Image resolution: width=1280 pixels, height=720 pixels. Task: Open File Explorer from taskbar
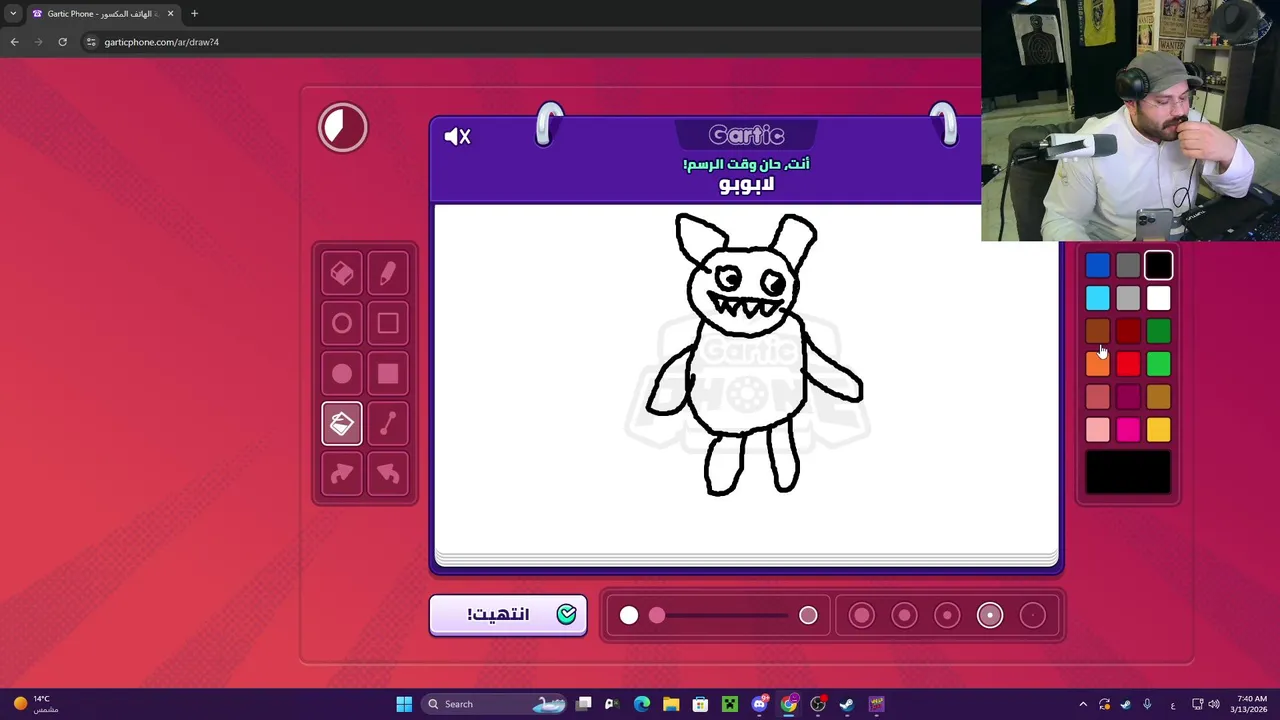coord(671,704)
